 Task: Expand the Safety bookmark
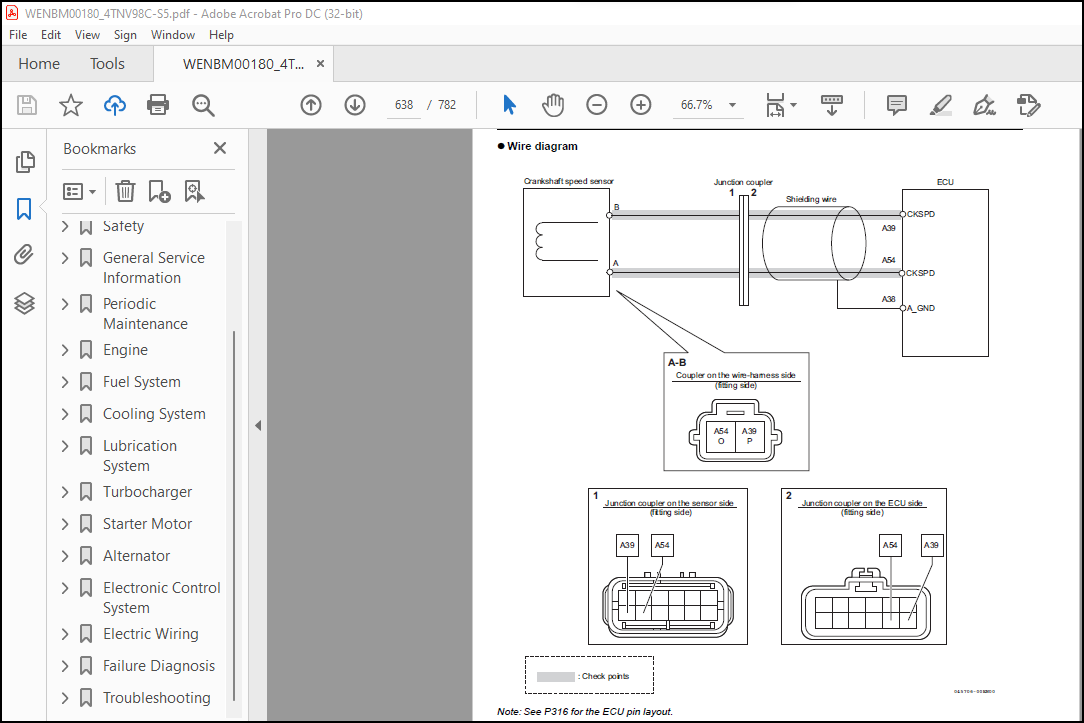pyautogui.click(x=65, y=226)
